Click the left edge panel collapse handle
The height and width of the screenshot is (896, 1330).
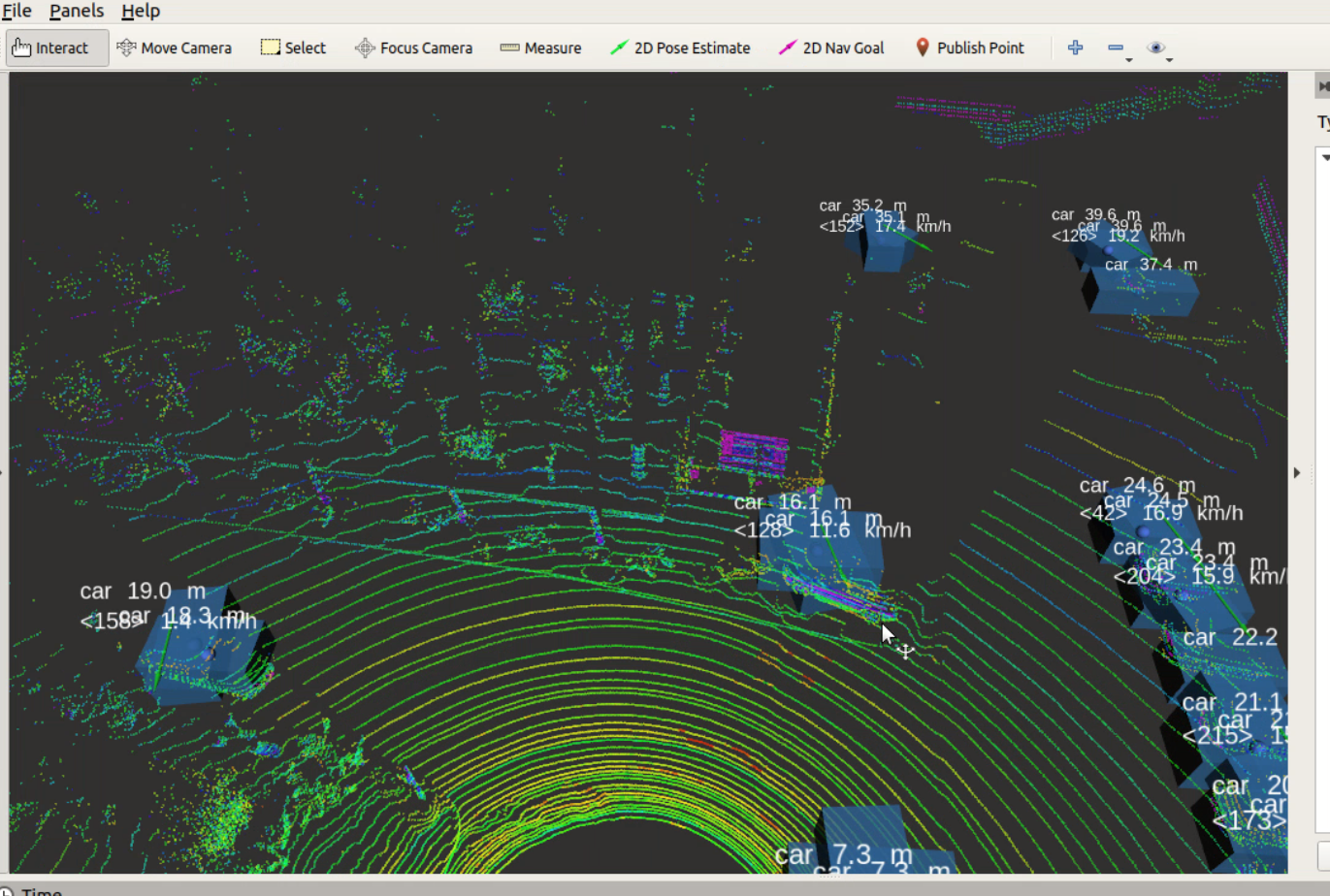(3, 473)
